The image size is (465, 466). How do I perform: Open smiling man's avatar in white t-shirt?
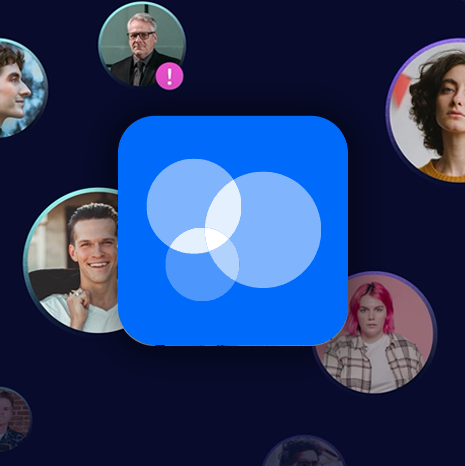point(72,261)
